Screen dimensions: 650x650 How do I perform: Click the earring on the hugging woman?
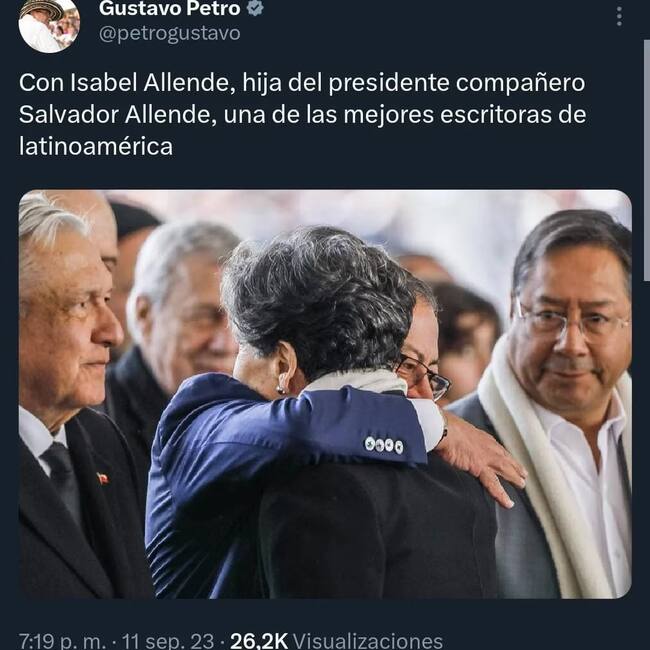(281, 389)
